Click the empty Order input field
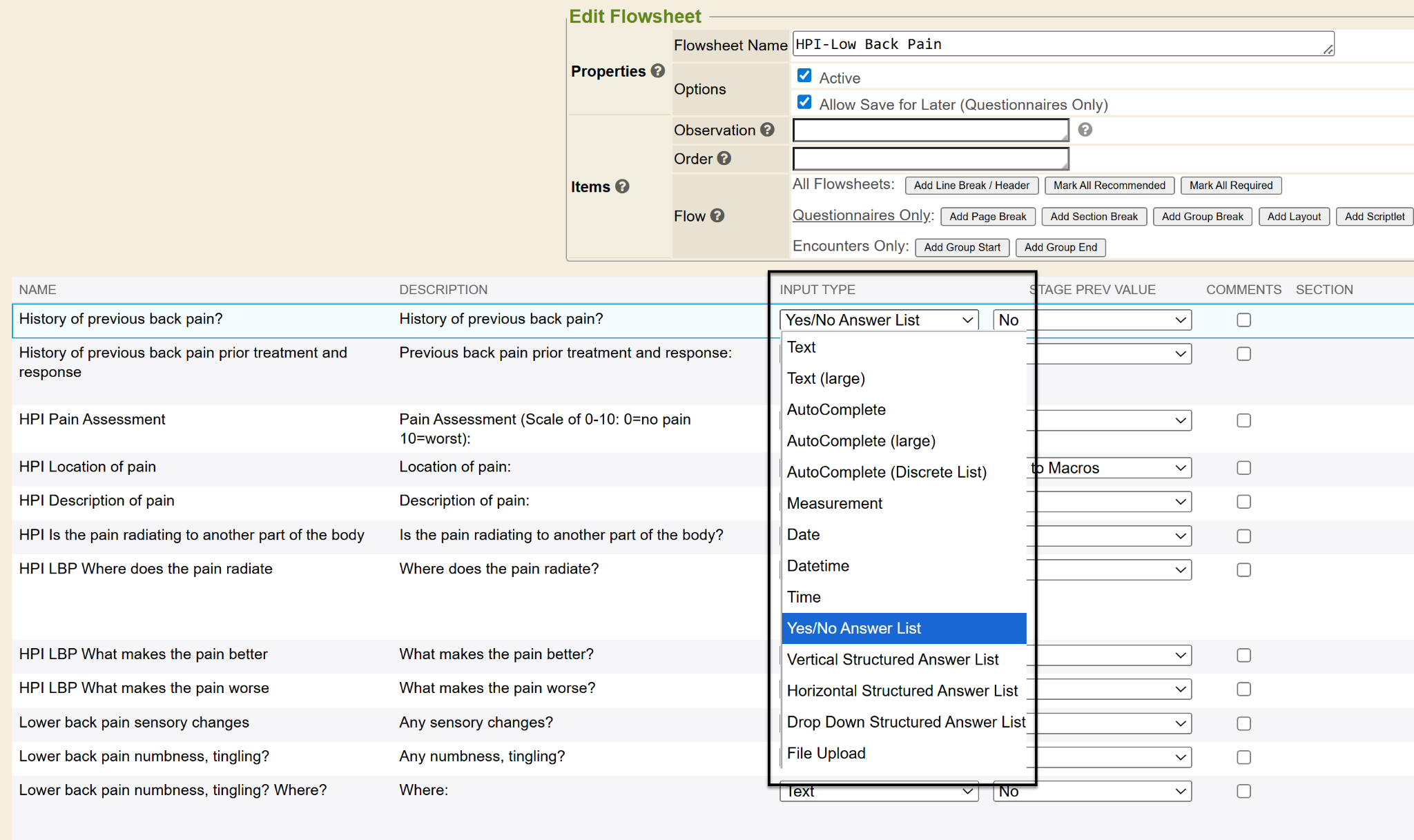Image resolution: width=1414 pixels, height=840 pixels. click(930, 159)
